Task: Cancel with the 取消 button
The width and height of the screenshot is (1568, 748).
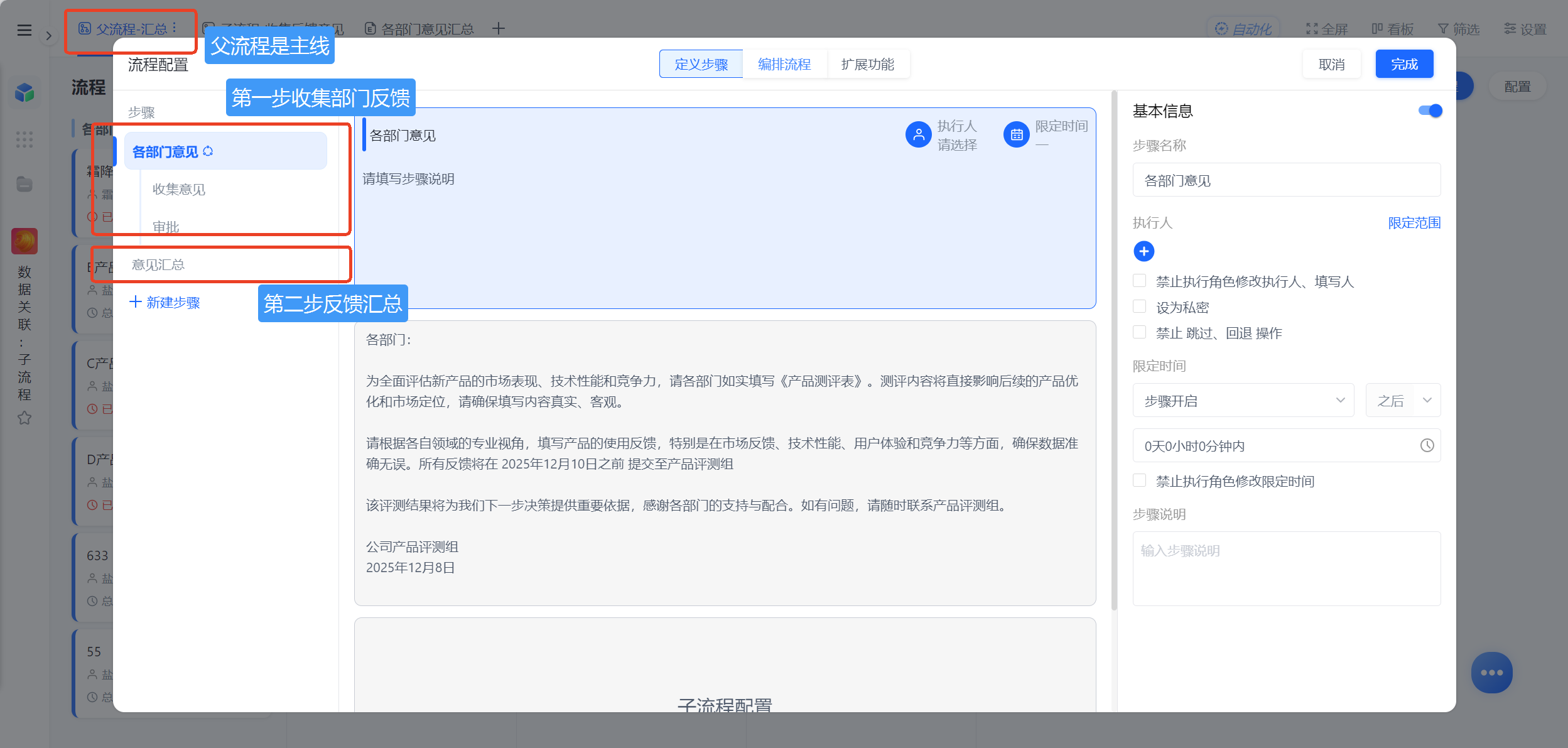Action: (x=1331, y=64)
